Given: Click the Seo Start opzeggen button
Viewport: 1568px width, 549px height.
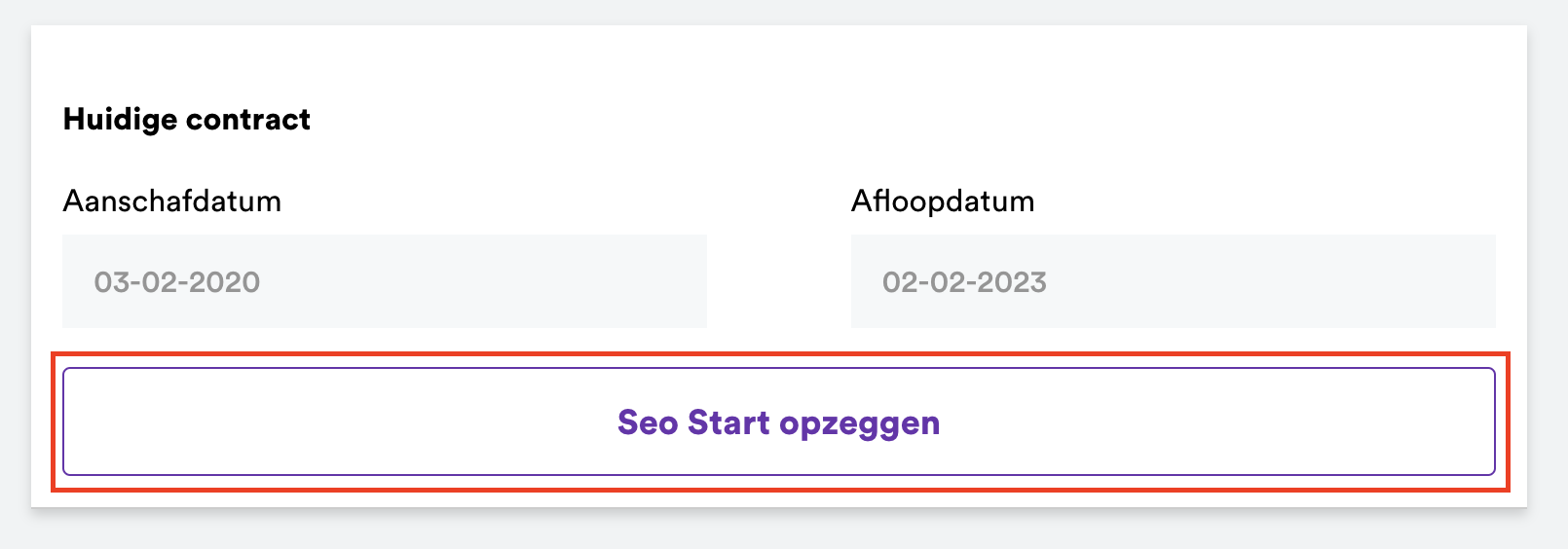Looking at the screenshot, I should point(778,421).
